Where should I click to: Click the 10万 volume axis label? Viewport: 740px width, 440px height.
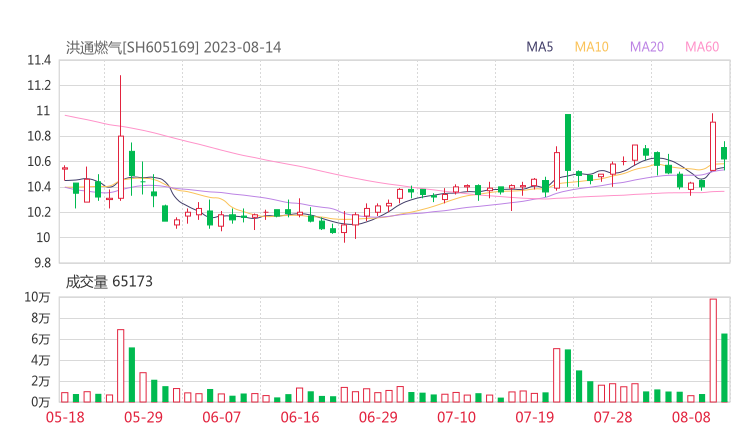[37, 297]
